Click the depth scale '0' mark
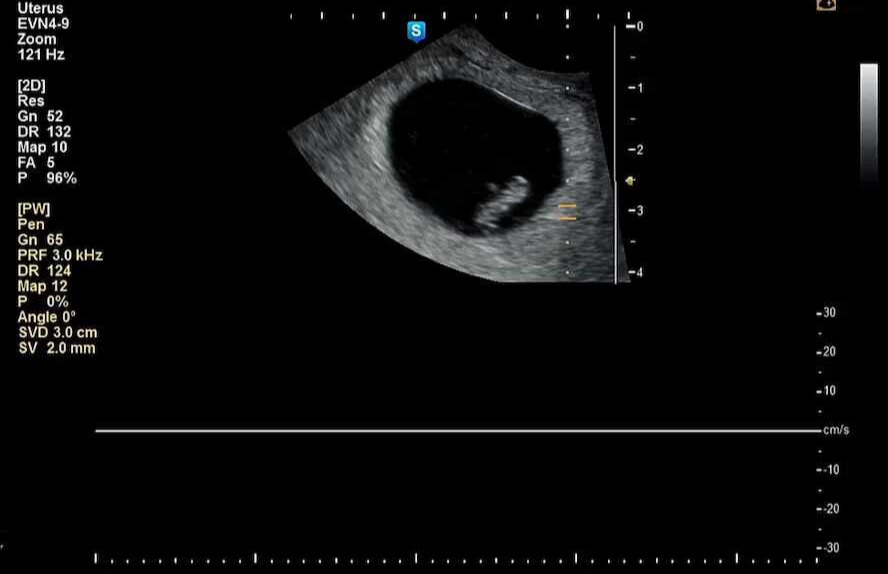The height and width of the screenshot is (574, 888). (635, 26)
